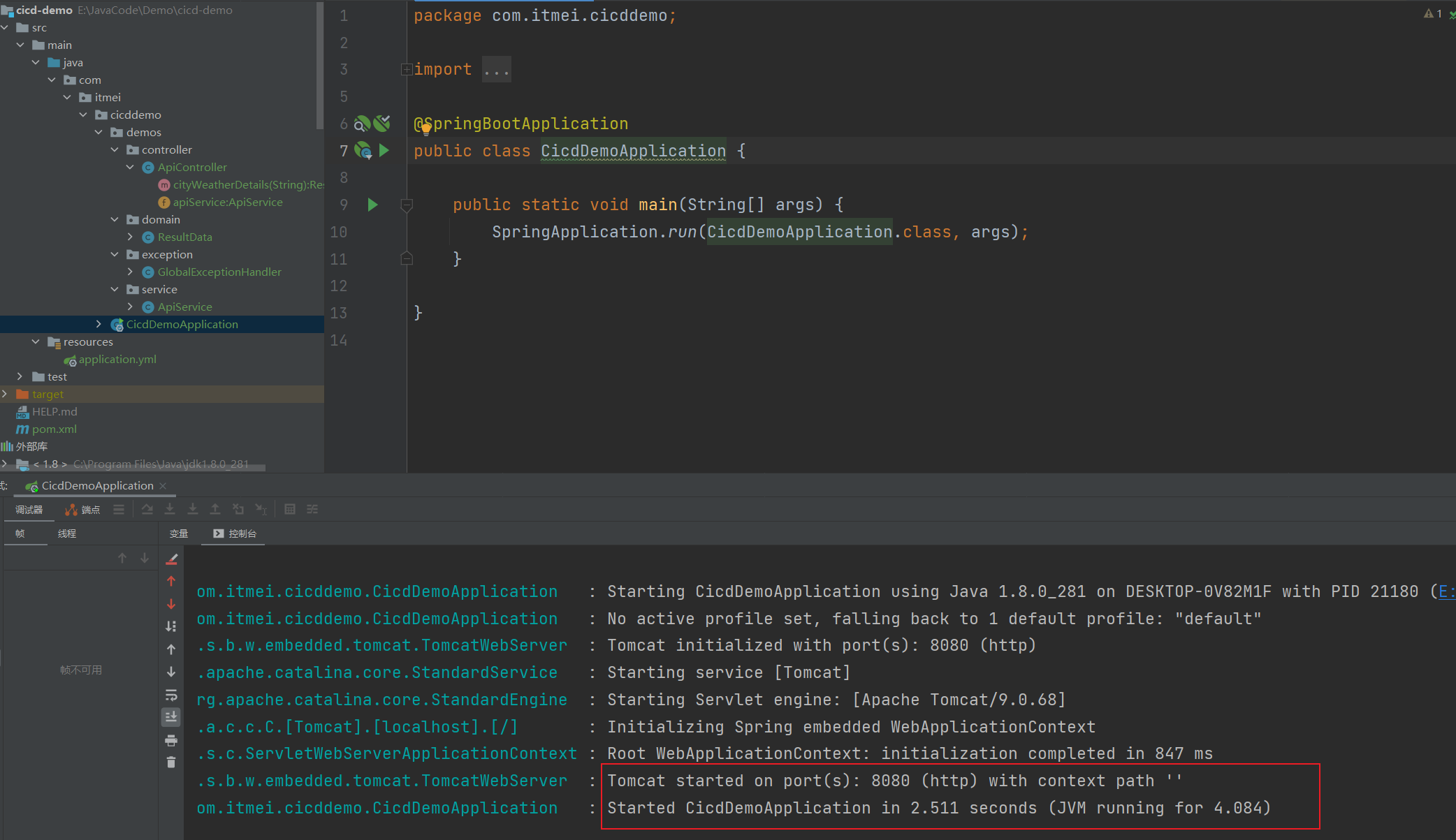Click CicdDemoApplication class name in editor
The height and width of the screenshot is (840, 1456).
[x=633, y=151]
